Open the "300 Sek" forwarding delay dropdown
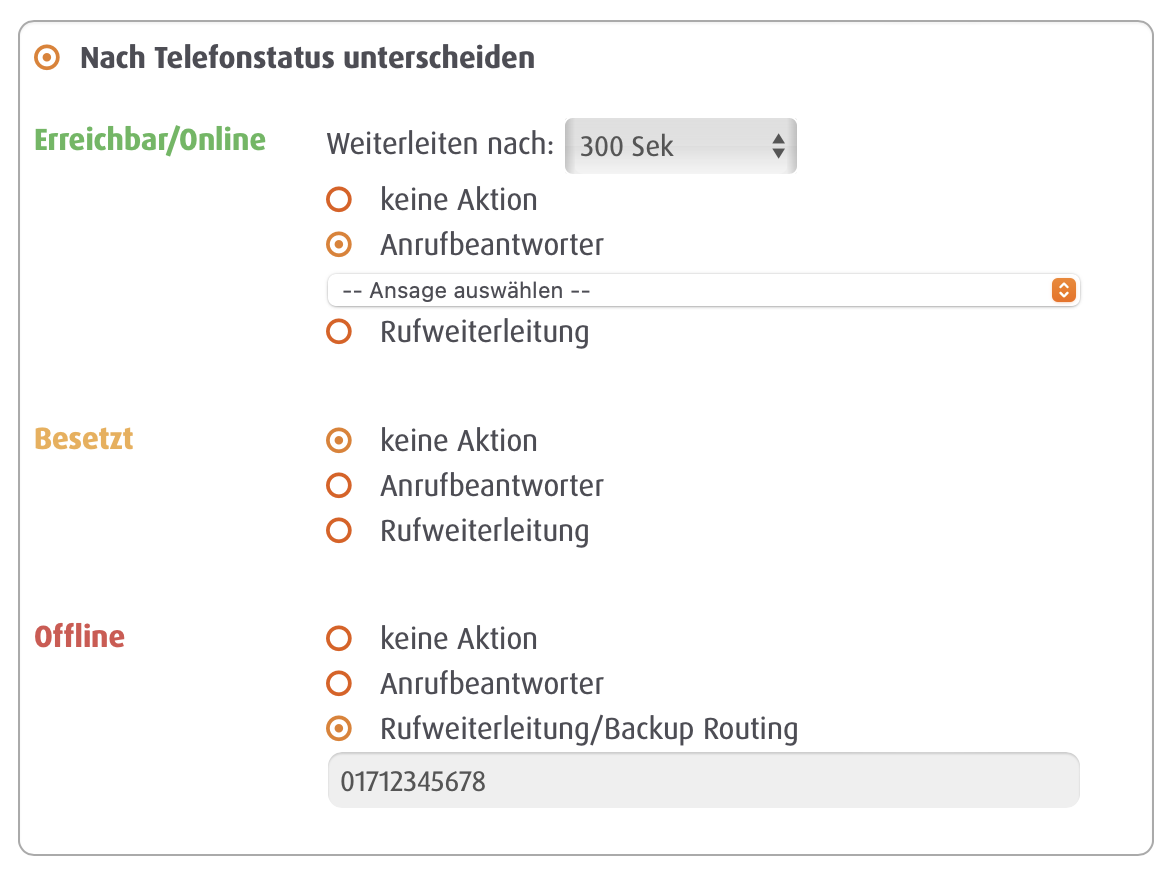The width and height of the screenshot is (1170, 874). pyautogui.click(x=680, y=146)
